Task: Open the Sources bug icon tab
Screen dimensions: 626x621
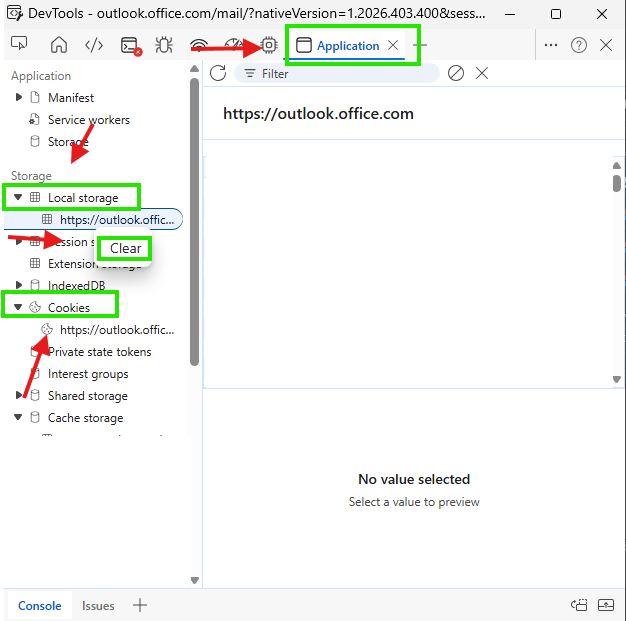Action: click(164, 45)
